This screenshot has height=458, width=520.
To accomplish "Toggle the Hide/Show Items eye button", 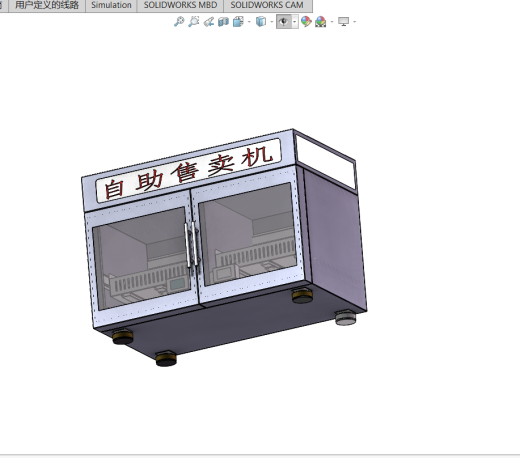I will pos(284,22).
